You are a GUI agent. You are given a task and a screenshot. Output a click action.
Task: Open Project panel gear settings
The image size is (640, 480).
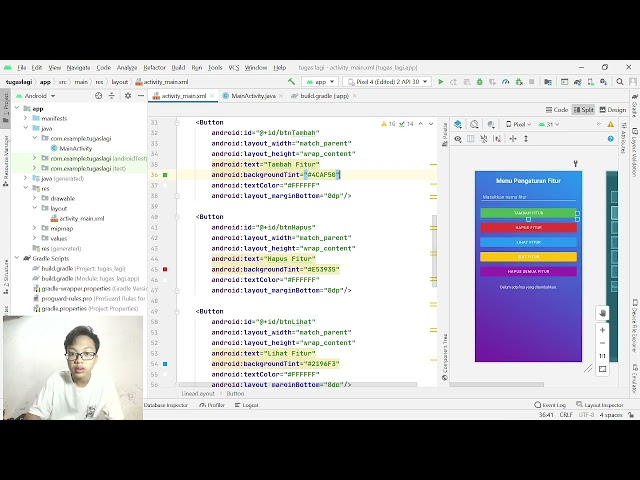coord(128,96)
